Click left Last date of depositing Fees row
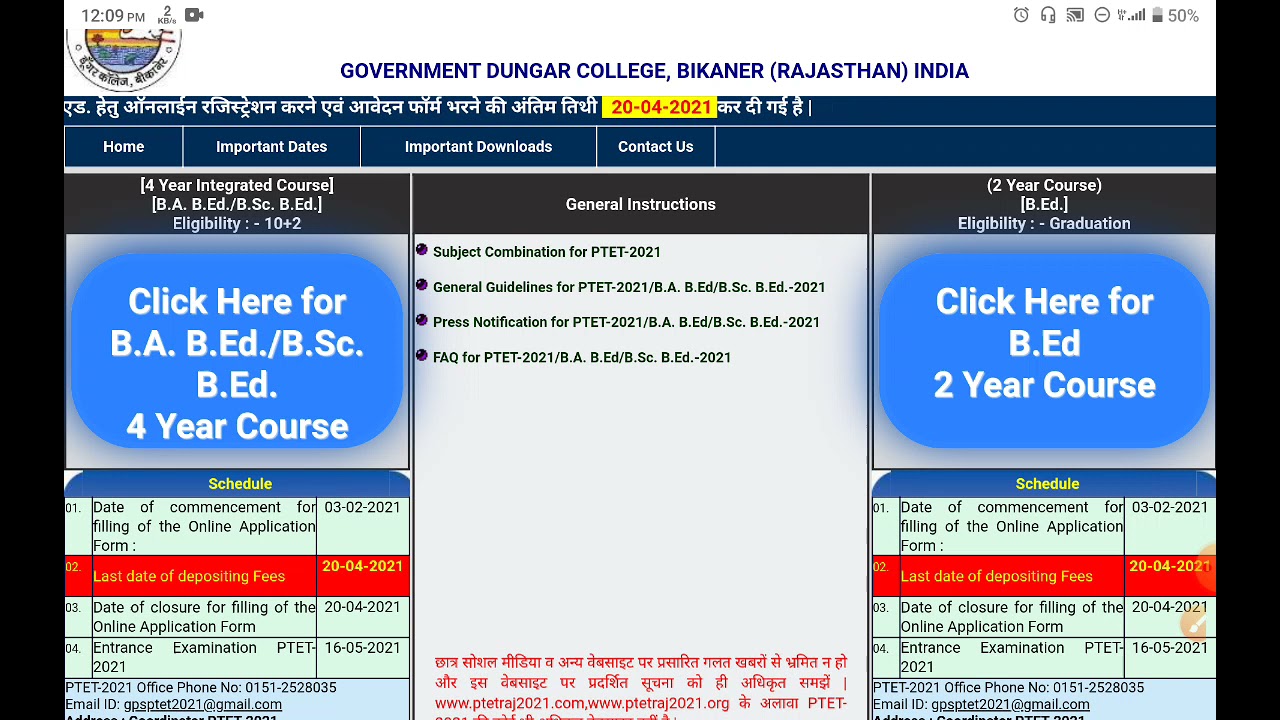This screenshot has width=1280, height=720. (x=237, y=576)
